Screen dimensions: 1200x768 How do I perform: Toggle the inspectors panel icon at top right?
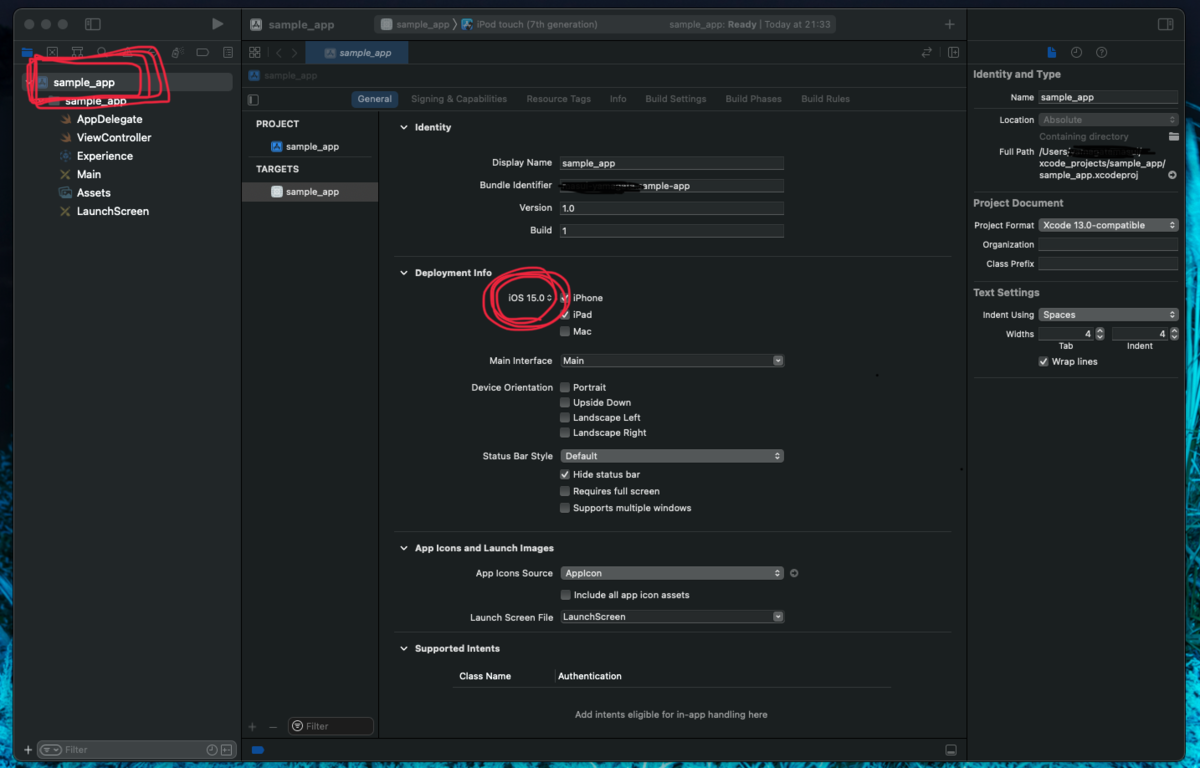point(1165,24)
